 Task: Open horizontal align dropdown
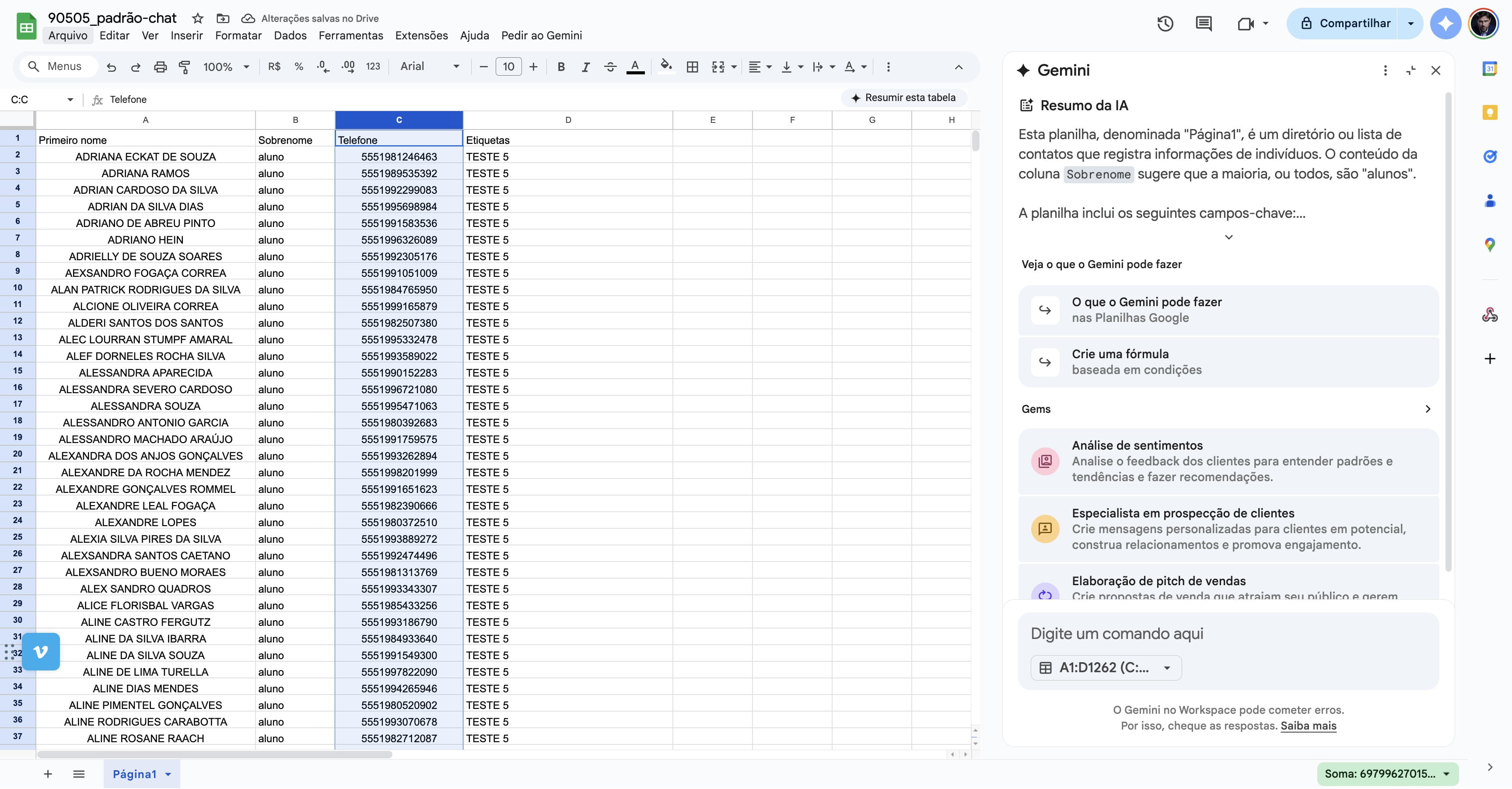pyautogui.click(x=761, y=67)
